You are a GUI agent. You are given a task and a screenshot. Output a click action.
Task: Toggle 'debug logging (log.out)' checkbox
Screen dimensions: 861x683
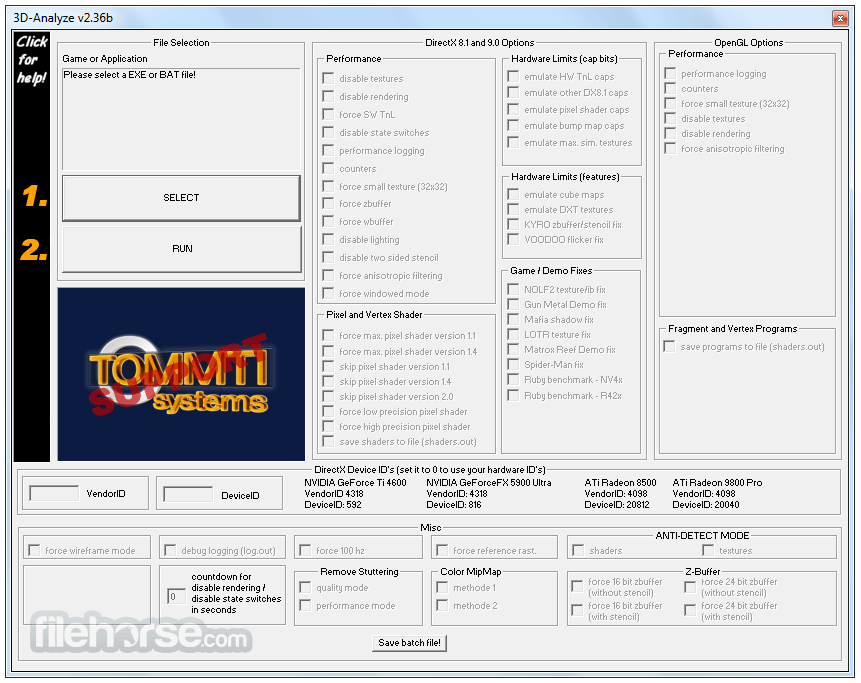pyautogui.click(x=170, y=550)
